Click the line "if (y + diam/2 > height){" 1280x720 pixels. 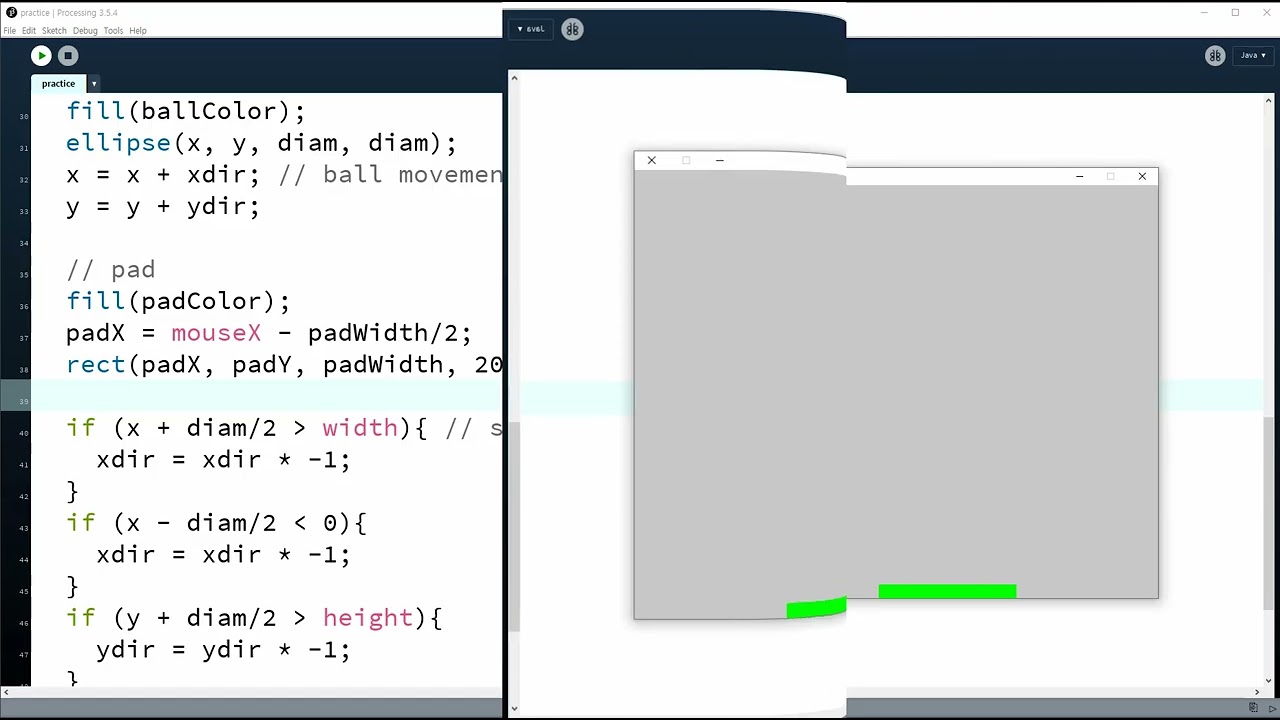(254, 618)
